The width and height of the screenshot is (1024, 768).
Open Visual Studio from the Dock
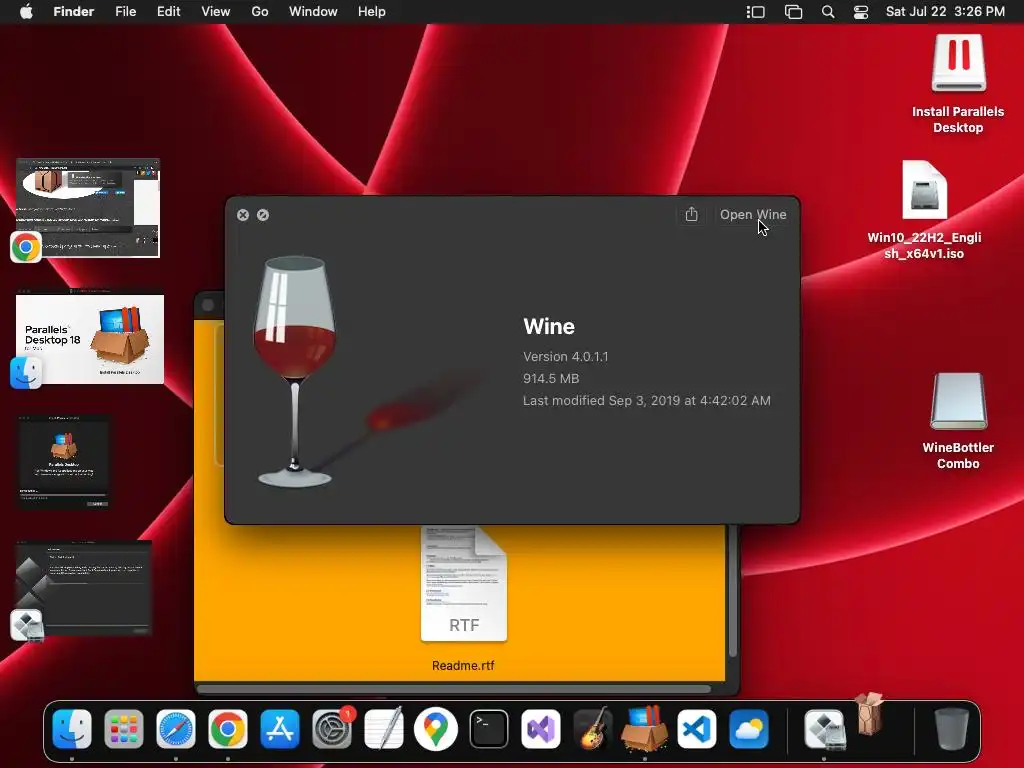(541, 729)
